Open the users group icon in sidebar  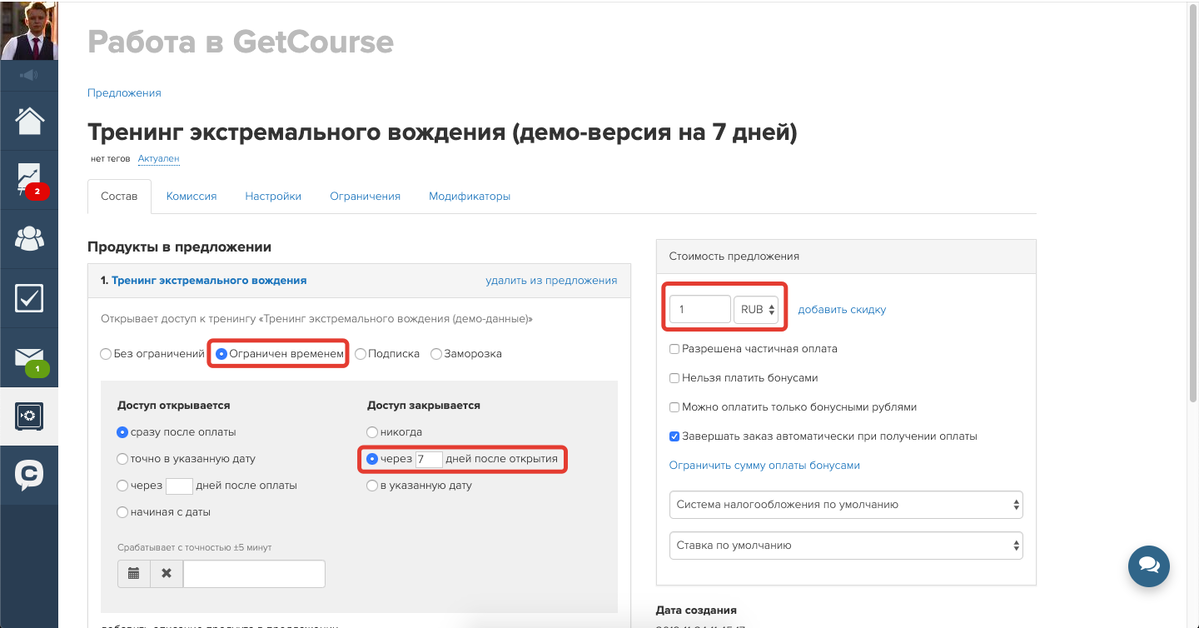[x=29, y=238]
